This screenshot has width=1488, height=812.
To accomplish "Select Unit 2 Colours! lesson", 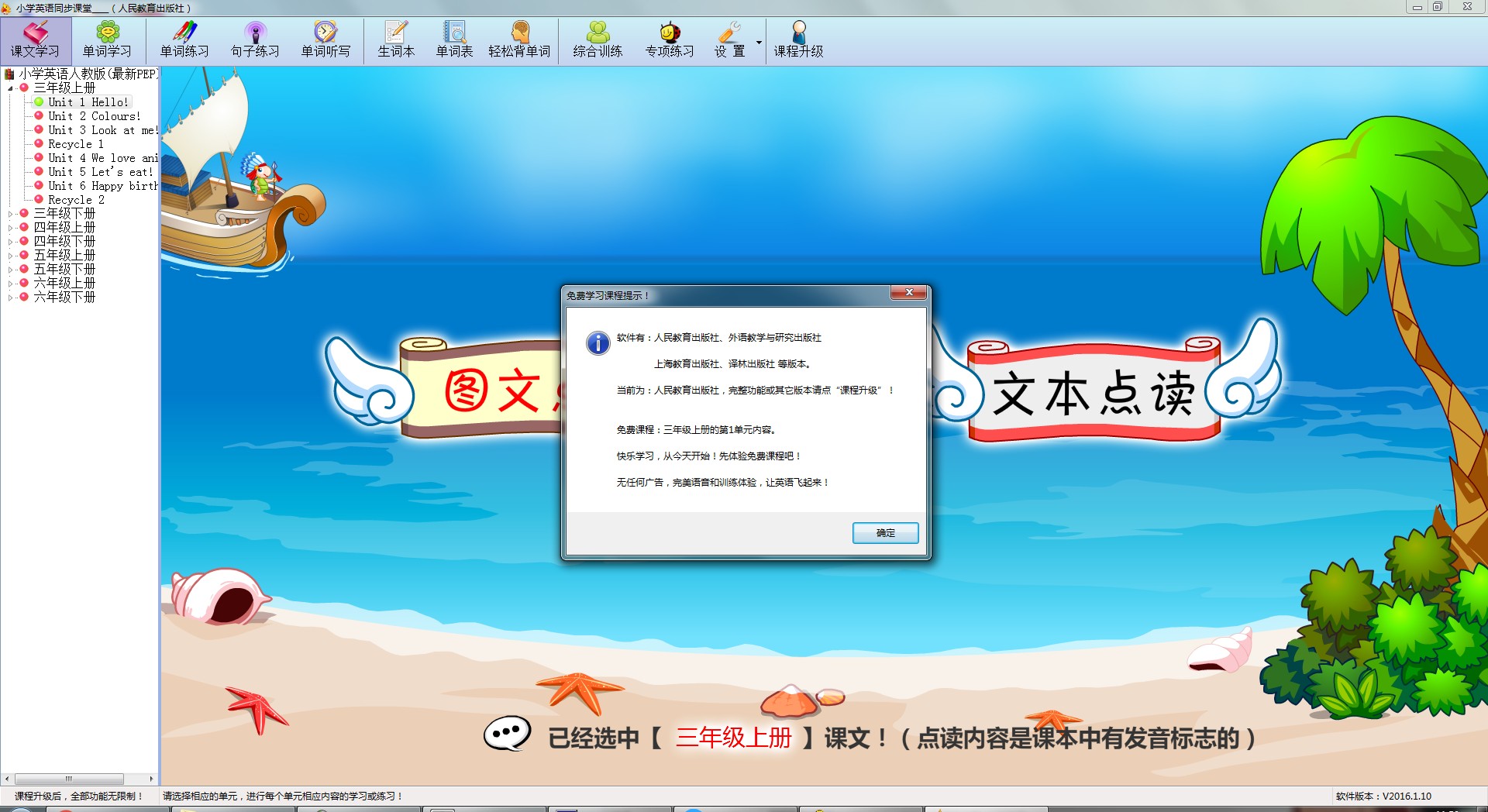I will click(94, 116).
